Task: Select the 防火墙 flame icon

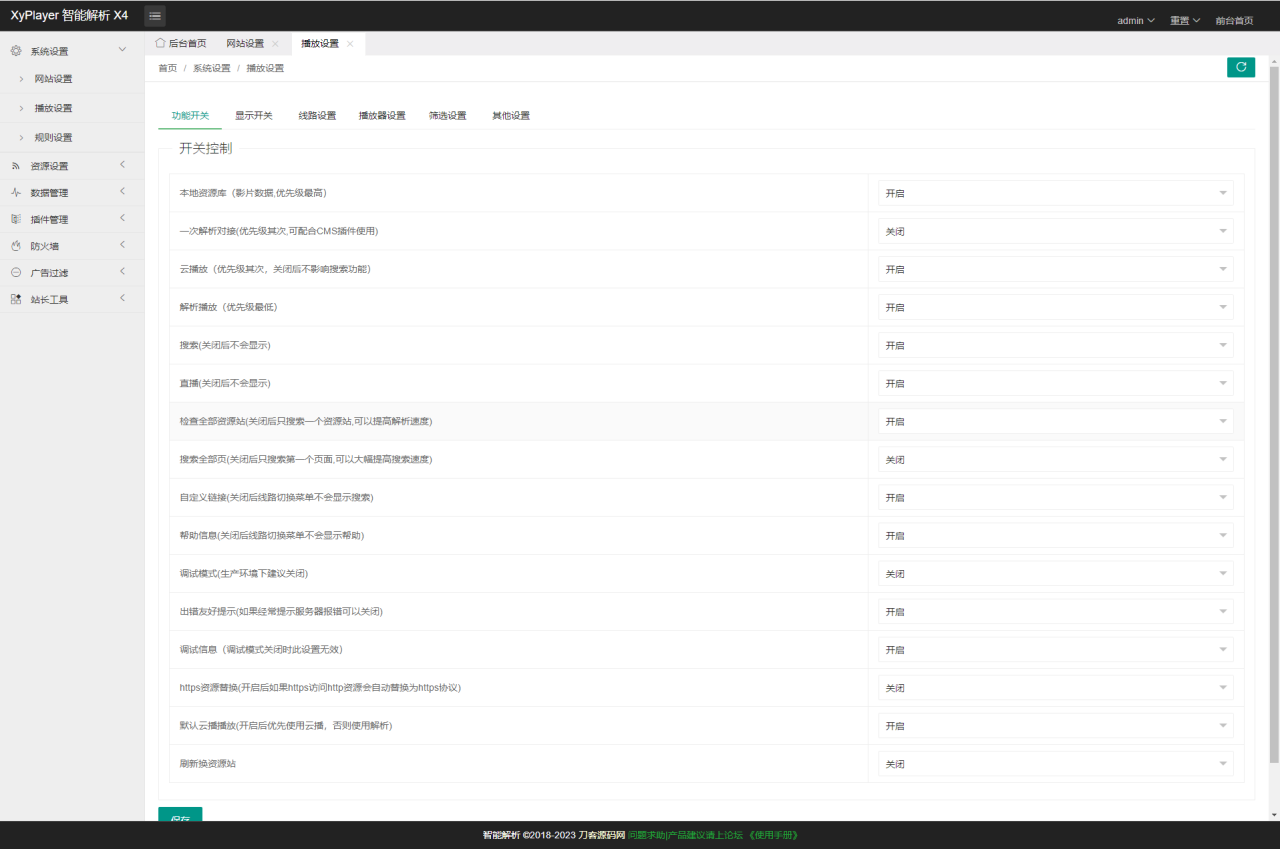Action: click(15, 245)
